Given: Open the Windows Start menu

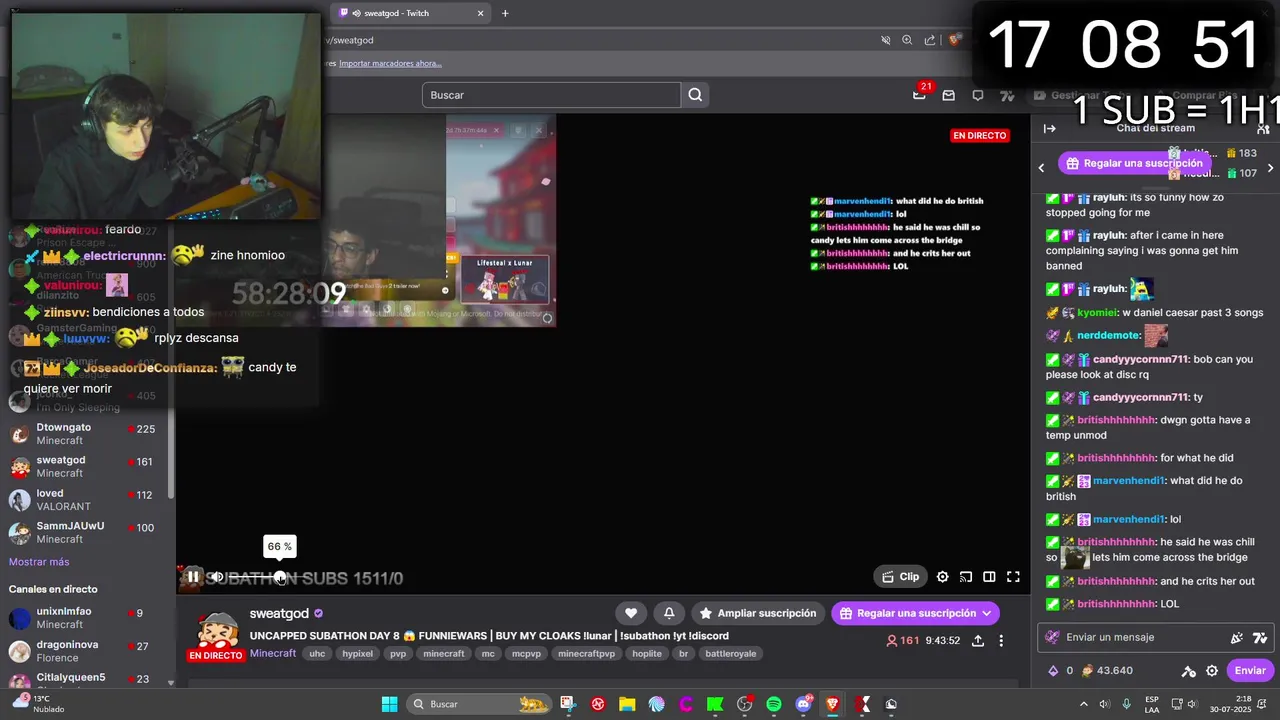Looking at the screenshot, I should point(389,704).
